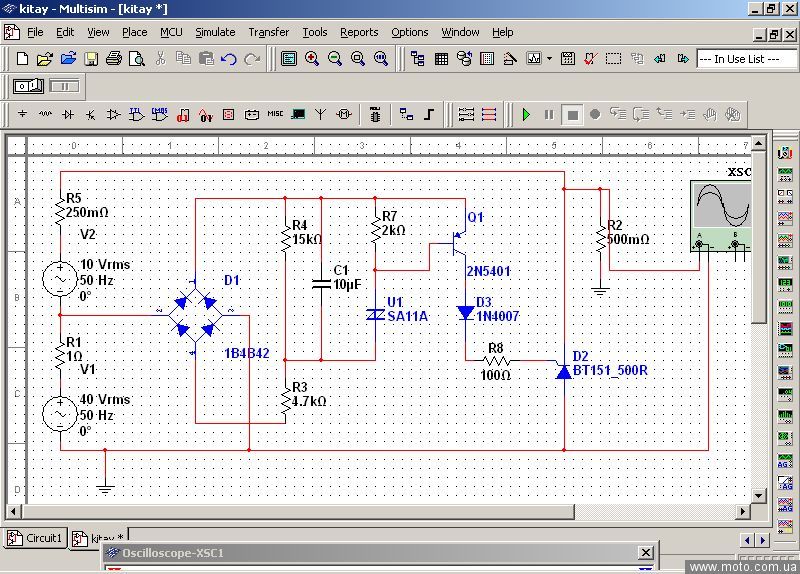The height and width of the screenshot is (574, 800).
Task: Open the TTL component group
Action: click(x=136, y=114)
